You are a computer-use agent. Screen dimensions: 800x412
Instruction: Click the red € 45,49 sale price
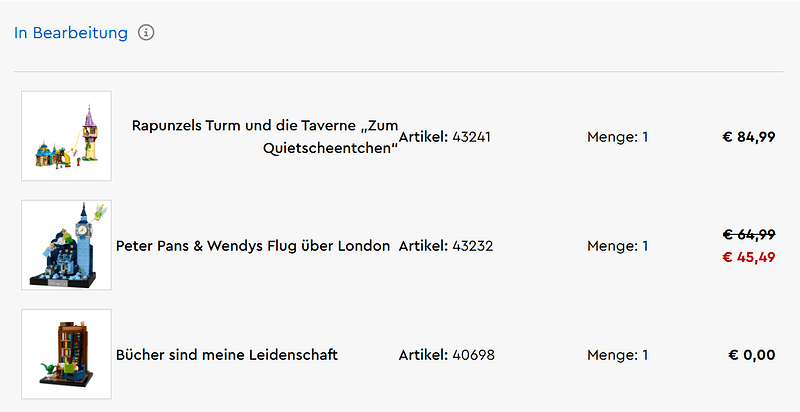tap(749, 257)
